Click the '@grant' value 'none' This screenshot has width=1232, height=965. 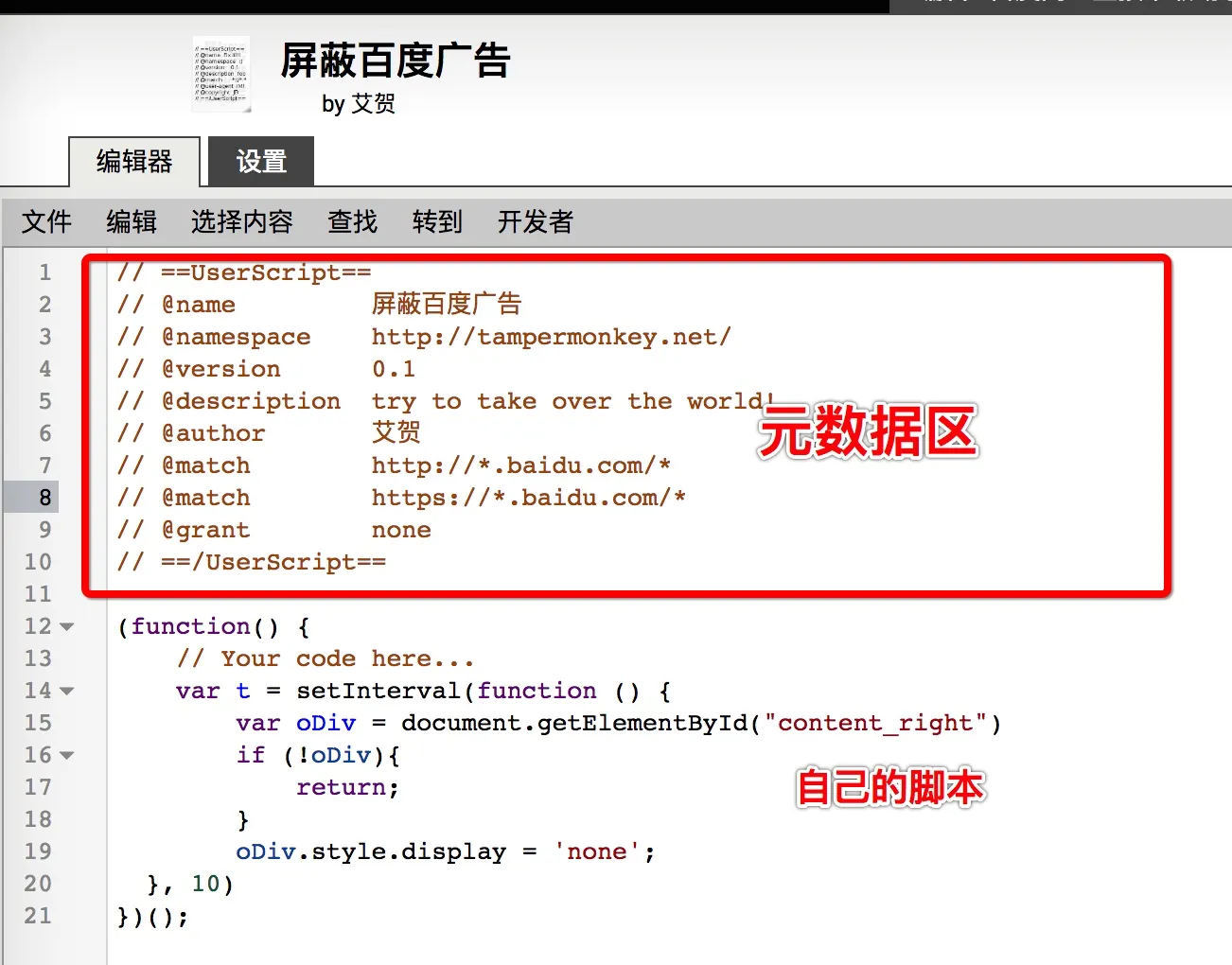pos(401,530)
